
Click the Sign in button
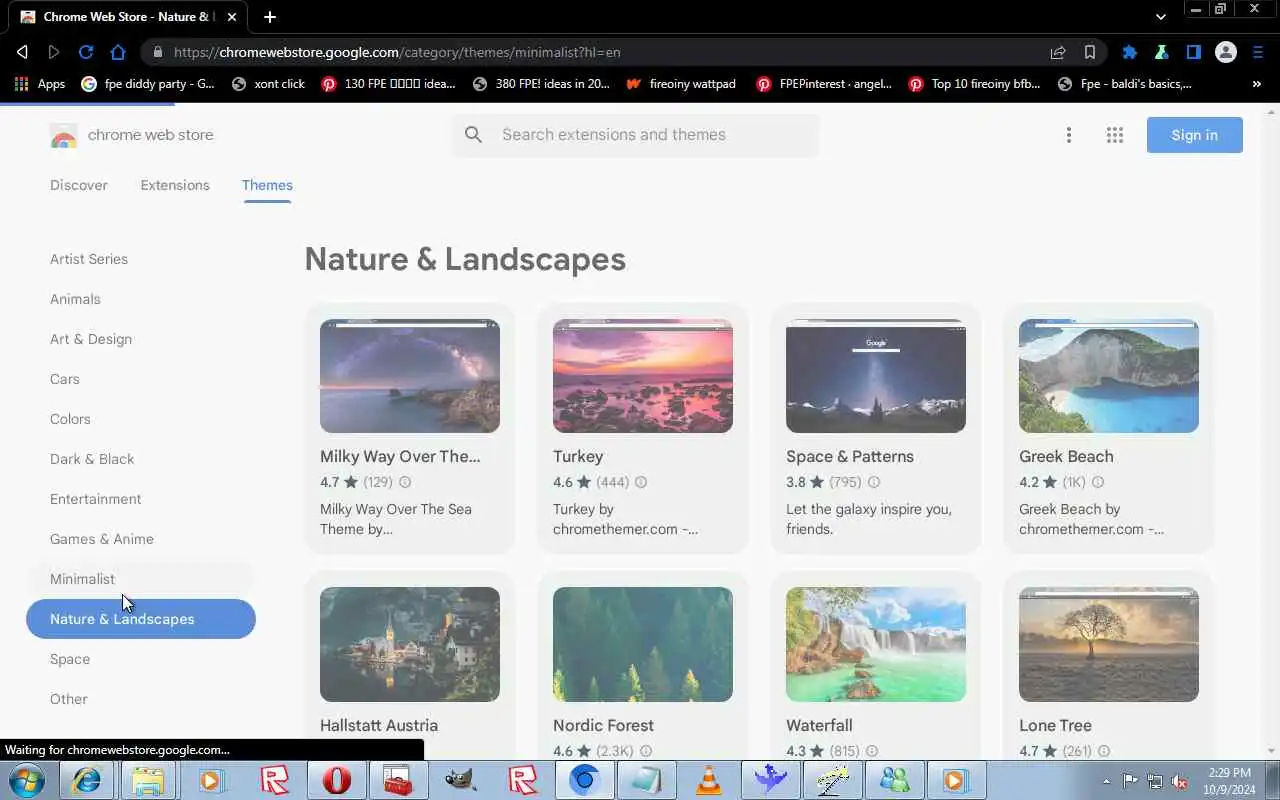click(1195, 135)
